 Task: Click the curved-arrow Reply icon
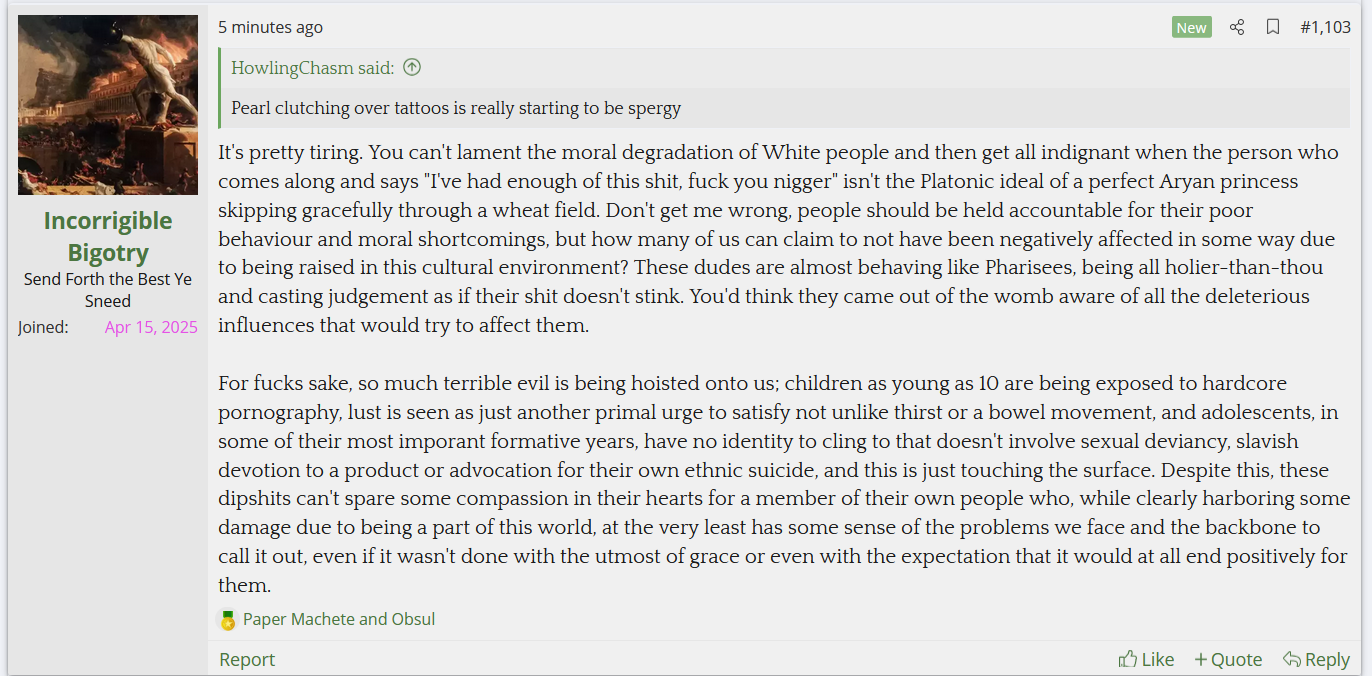click(1292, 659)
